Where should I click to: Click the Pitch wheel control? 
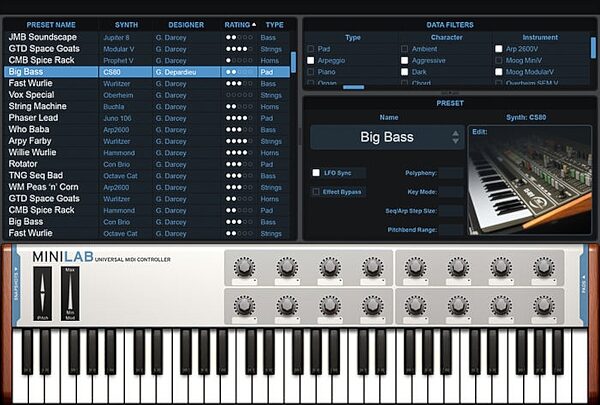42,294
